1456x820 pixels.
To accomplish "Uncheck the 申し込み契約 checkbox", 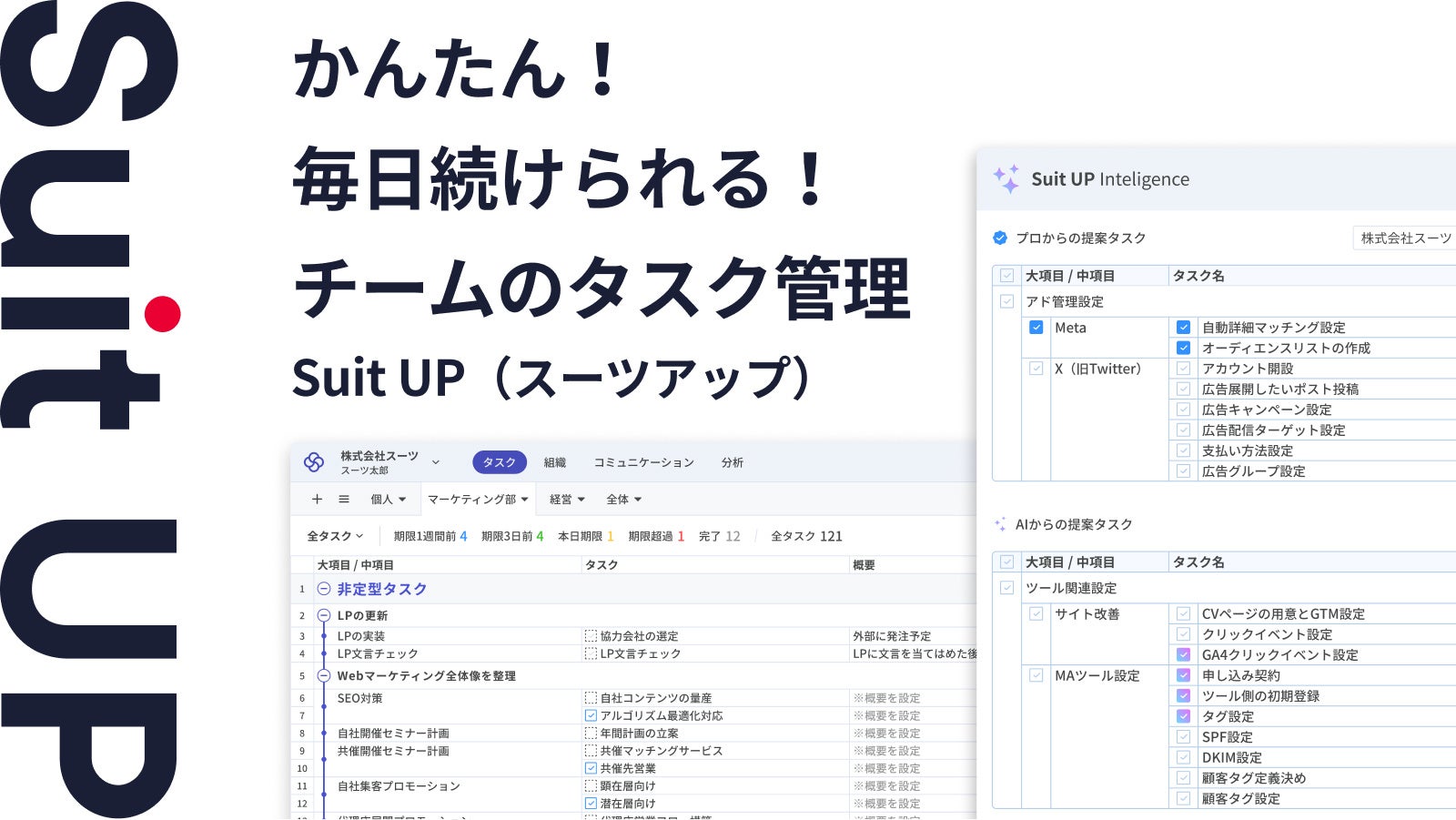I will tap(1183, 675).
